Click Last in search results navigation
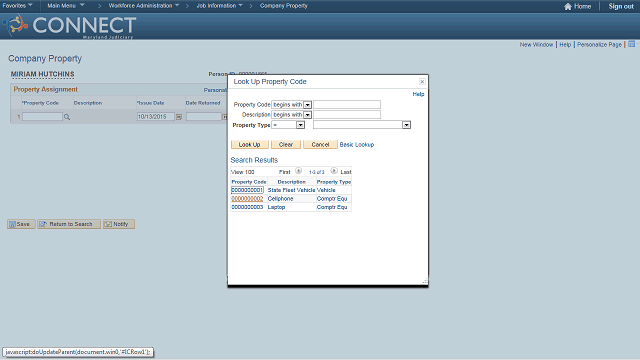 [346, 172]
